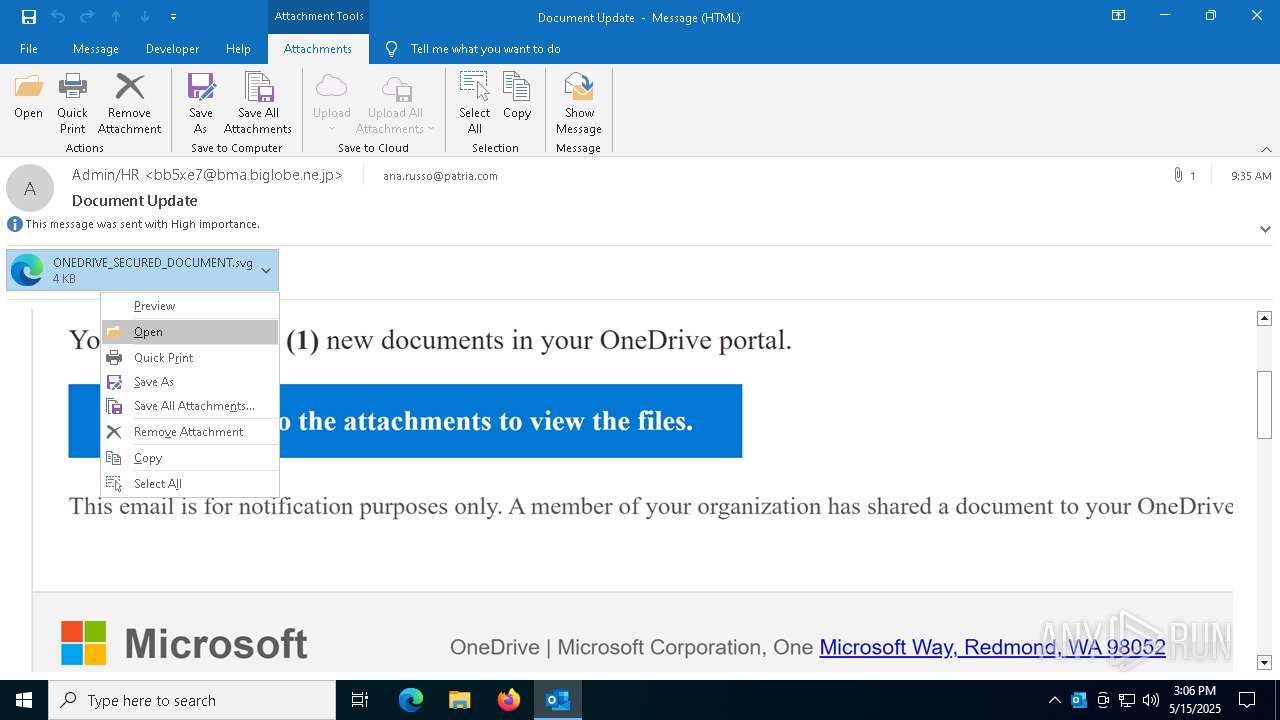Click the taskbar search box
The image size is (1280, 720).
(192, 700)
